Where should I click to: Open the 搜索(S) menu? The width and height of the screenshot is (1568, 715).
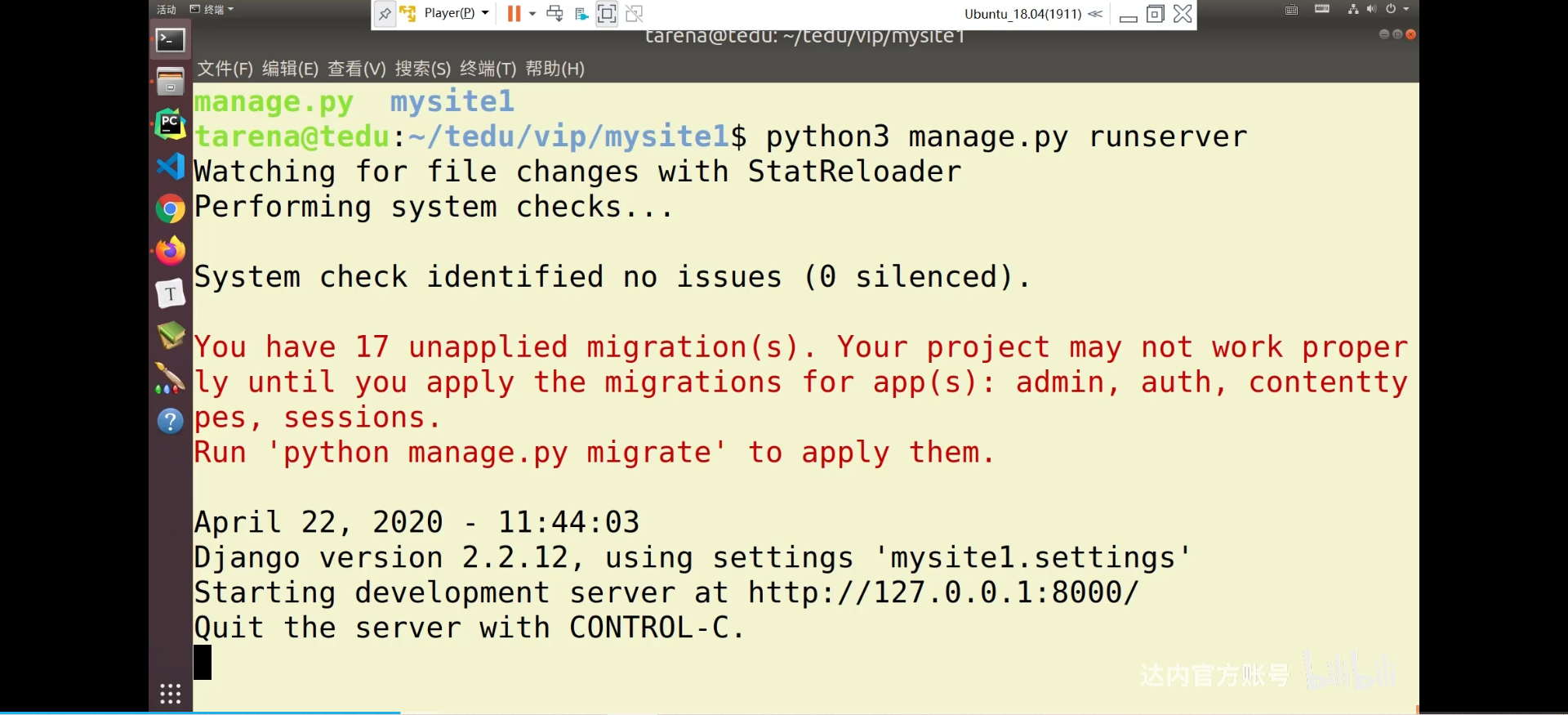click(422, 69)
